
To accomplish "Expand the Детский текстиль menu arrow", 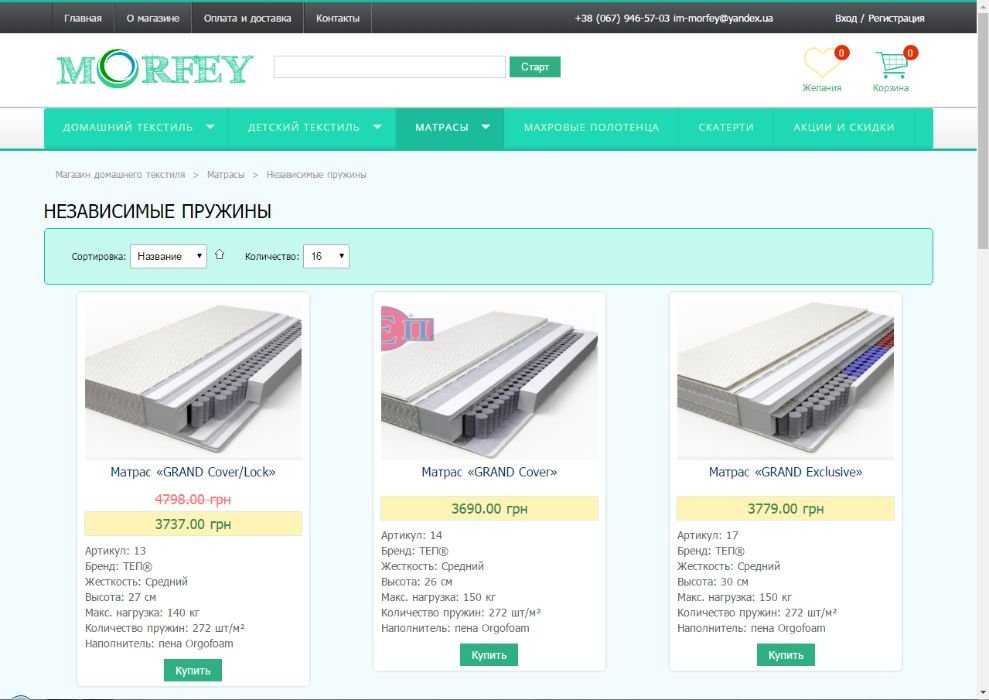I will 377,127.
